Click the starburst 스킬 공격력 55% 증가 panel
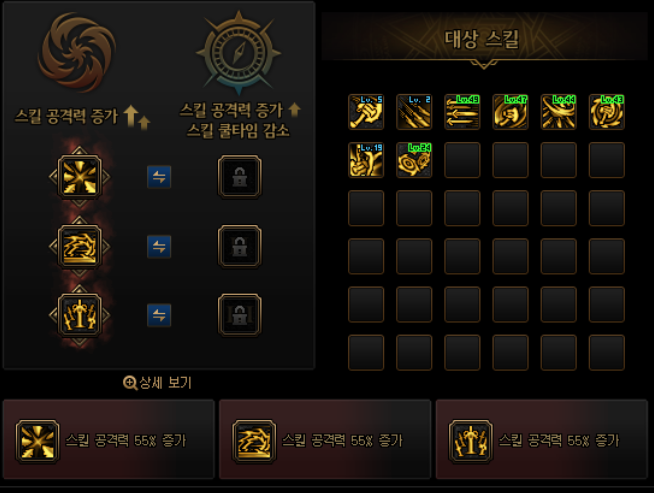This screenshot has width=654, height=493. pyautogui.click(x=108, y=439)
